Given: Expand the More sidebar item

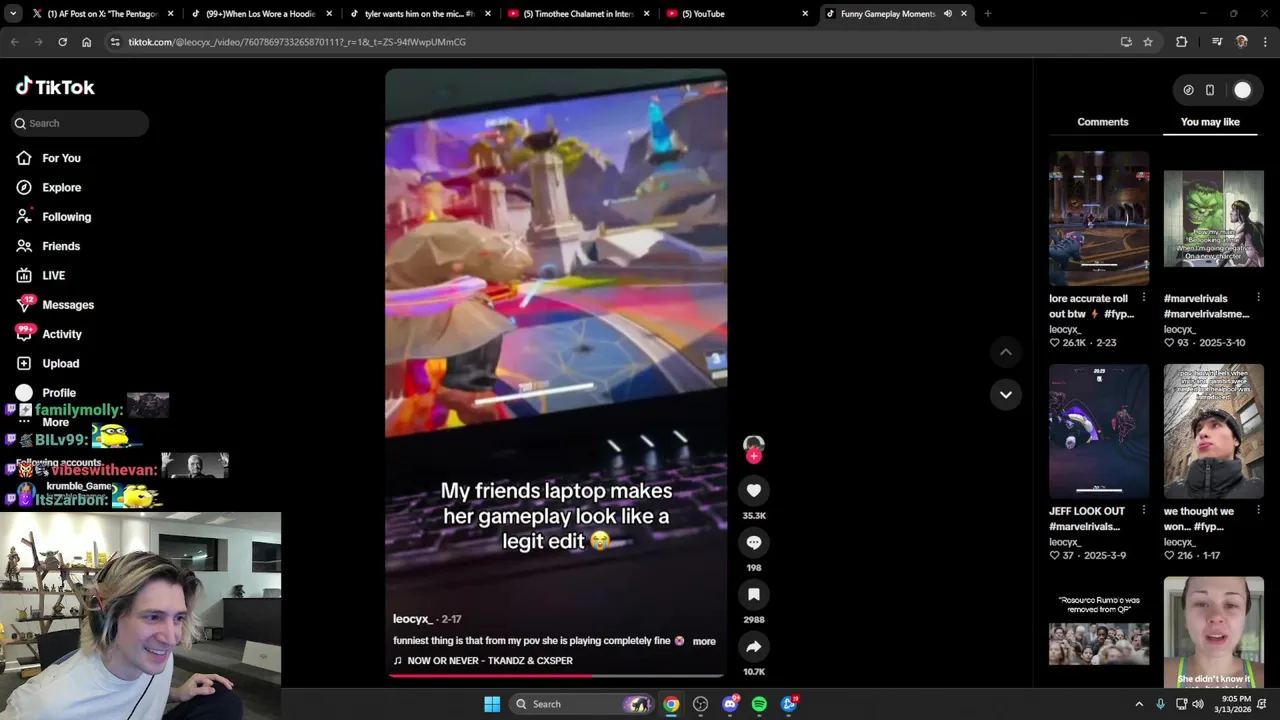Looking at the screenshot, I should (56, 422).
